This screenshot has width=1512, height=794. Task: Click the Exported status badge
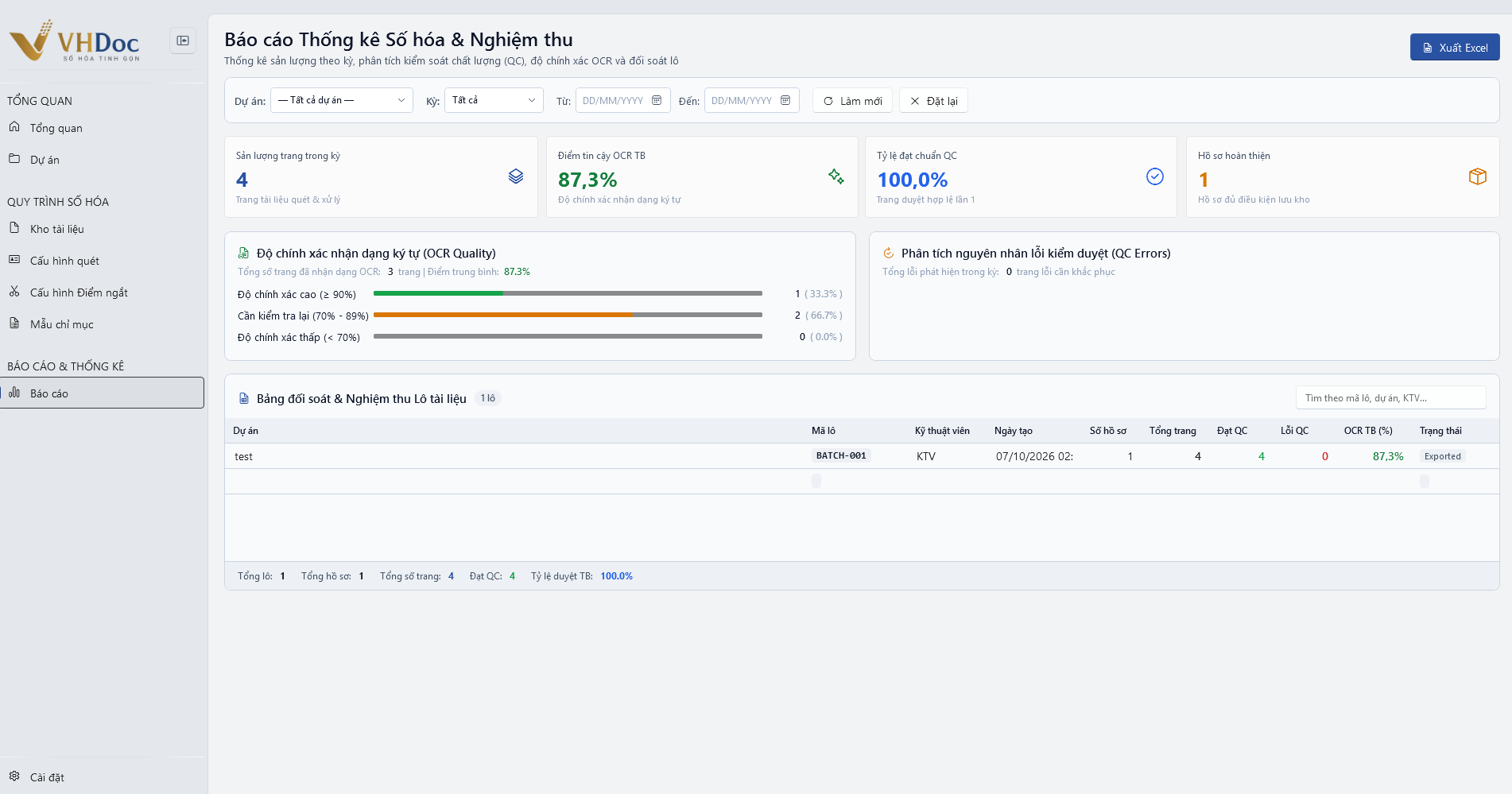click(1443, 456)
